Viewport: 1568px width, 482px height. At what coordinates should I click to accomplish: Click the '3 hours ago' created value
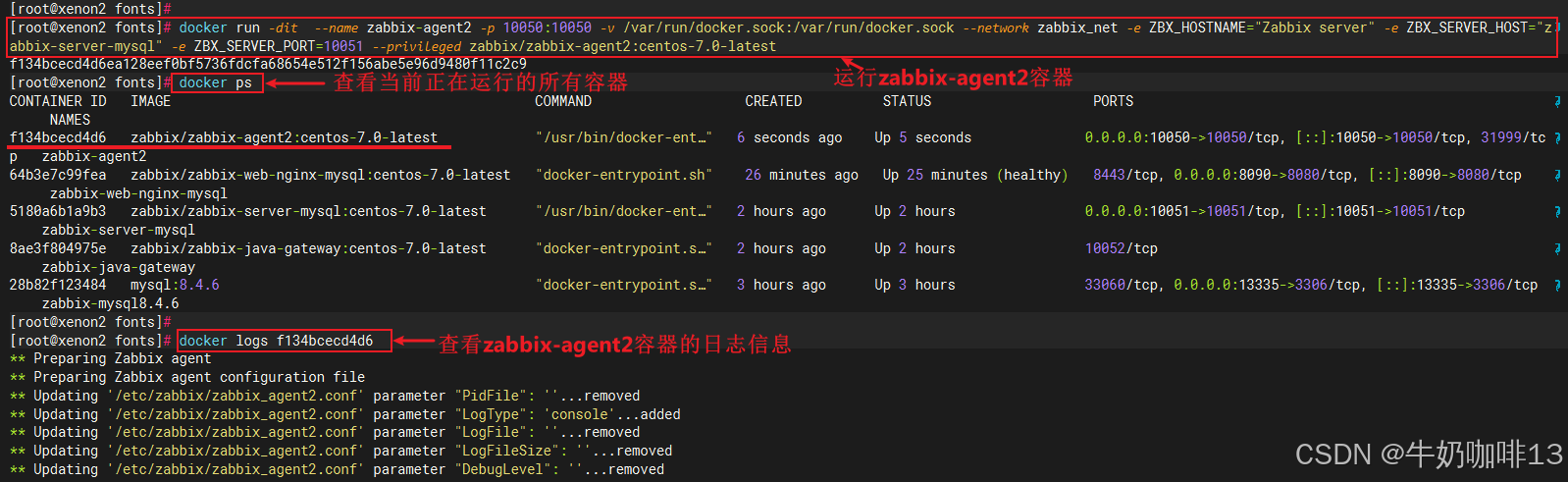[781, 285]
